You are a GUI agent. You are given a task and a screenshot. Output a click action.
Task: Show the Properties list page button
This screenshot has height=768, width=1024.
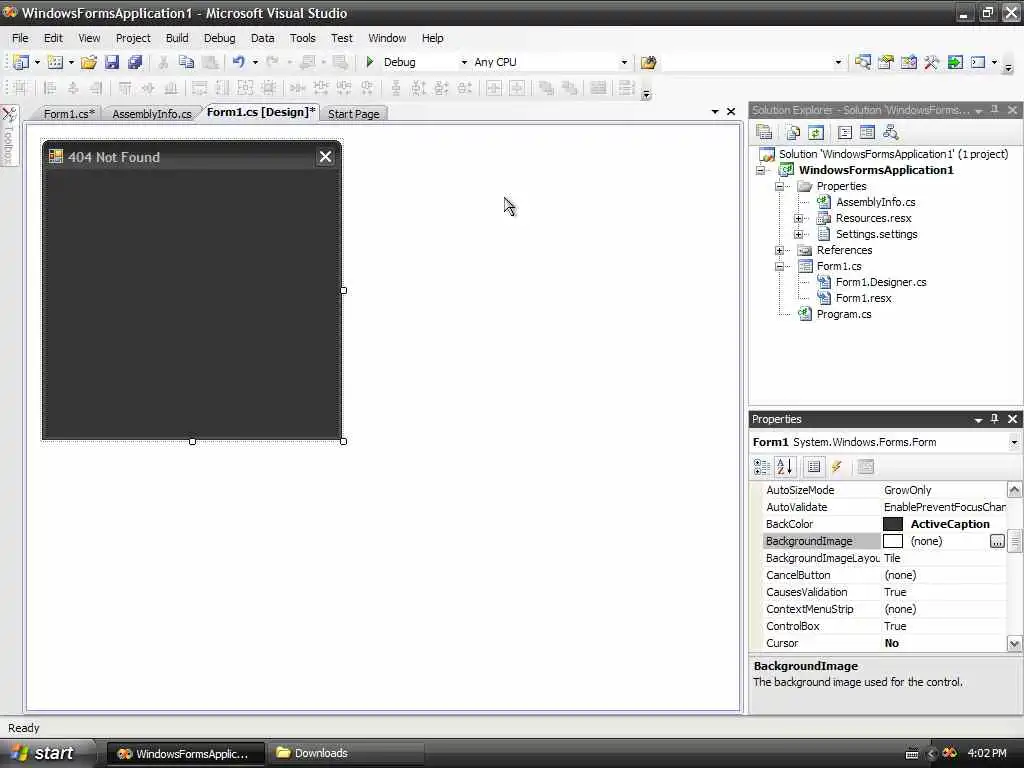(x=814, y=466)
